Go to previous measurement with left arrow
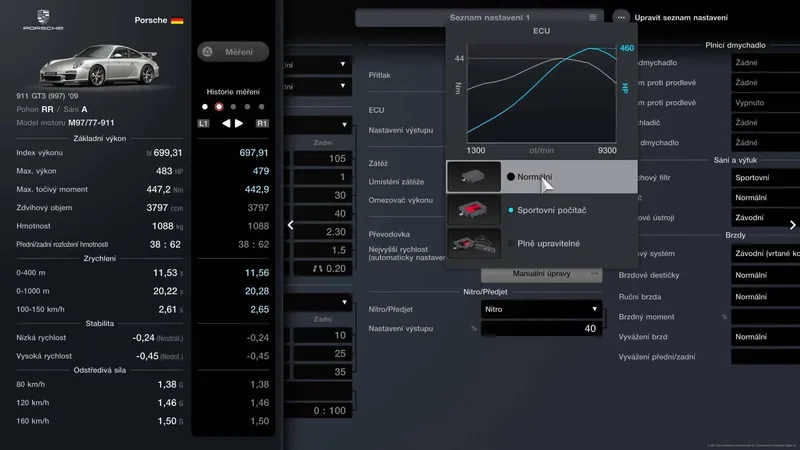800x450 pixels. pyautogui.click(x=226, y=123)
